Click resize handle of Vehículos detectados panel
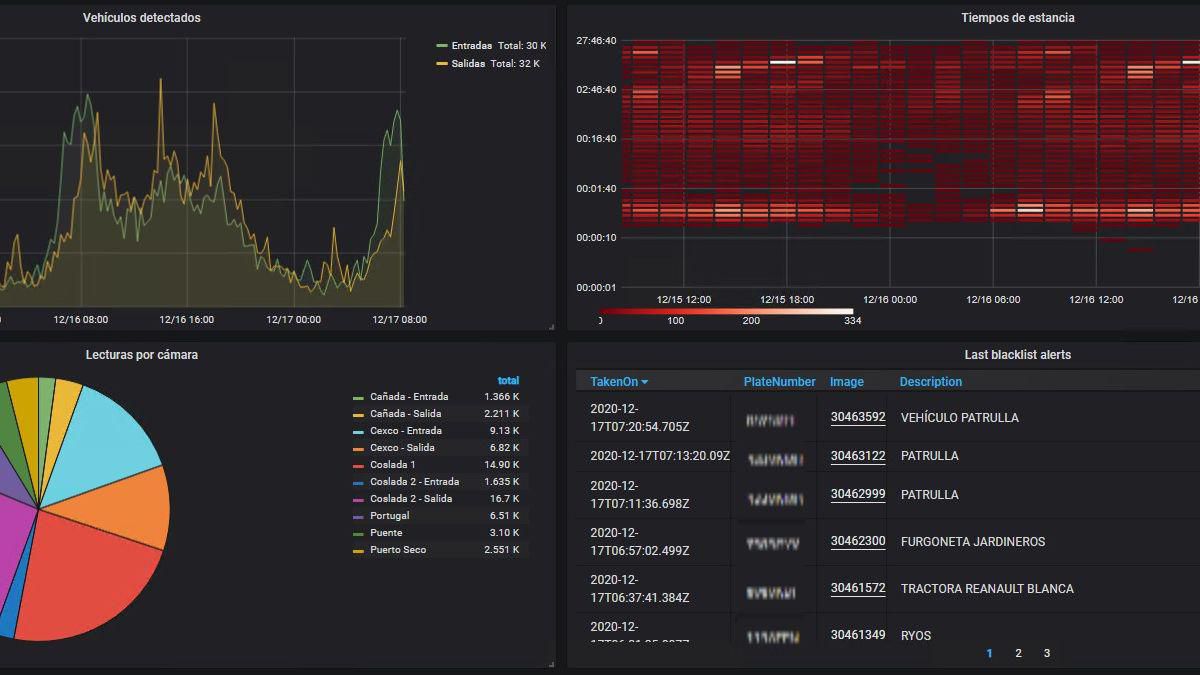1200x675 pixels. click(551, 326)
